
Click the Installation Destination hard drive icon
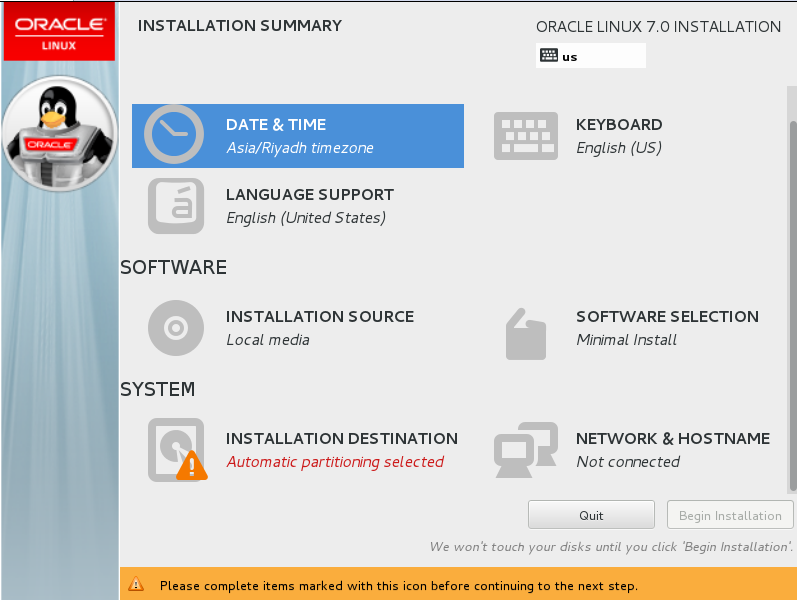[x=176, y=450]
